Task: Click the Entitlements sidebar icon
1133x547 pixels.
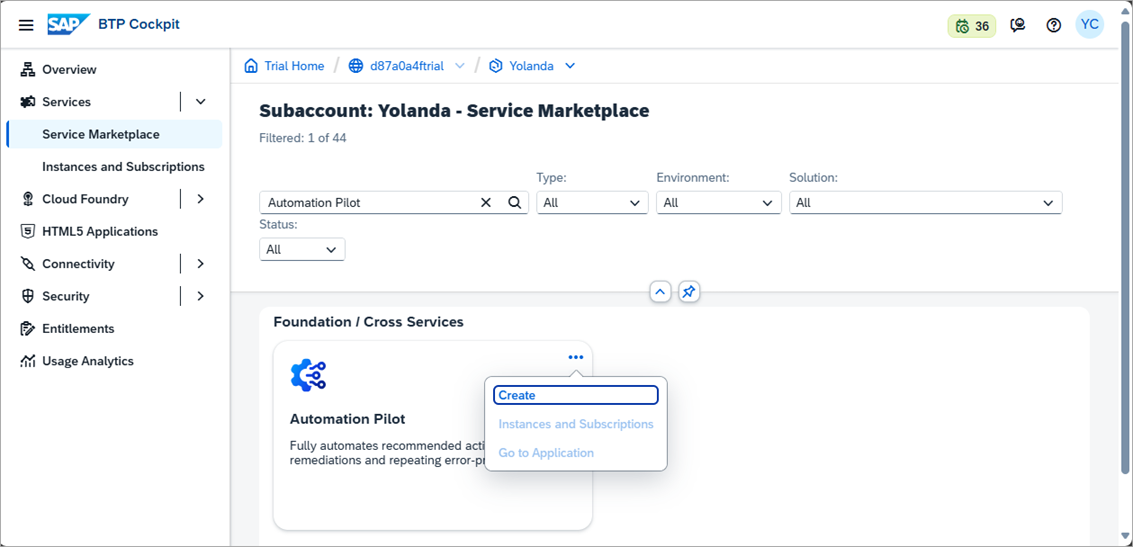Action: point(27,329)
